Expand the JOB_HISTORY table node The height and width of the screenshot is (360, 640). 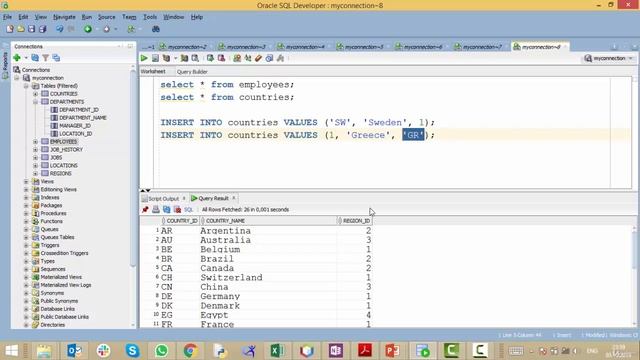tap(36, 149)
